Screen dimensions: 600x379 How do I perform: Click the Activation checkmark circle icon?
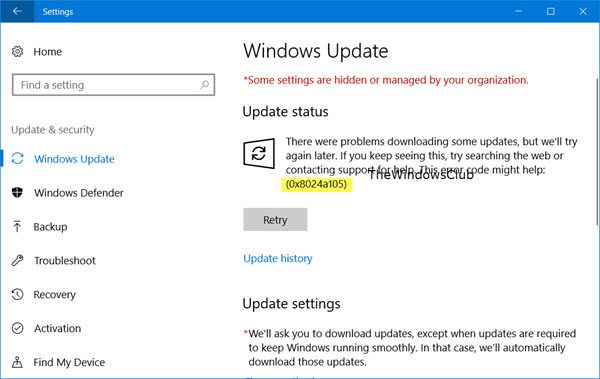coord(17,328)
